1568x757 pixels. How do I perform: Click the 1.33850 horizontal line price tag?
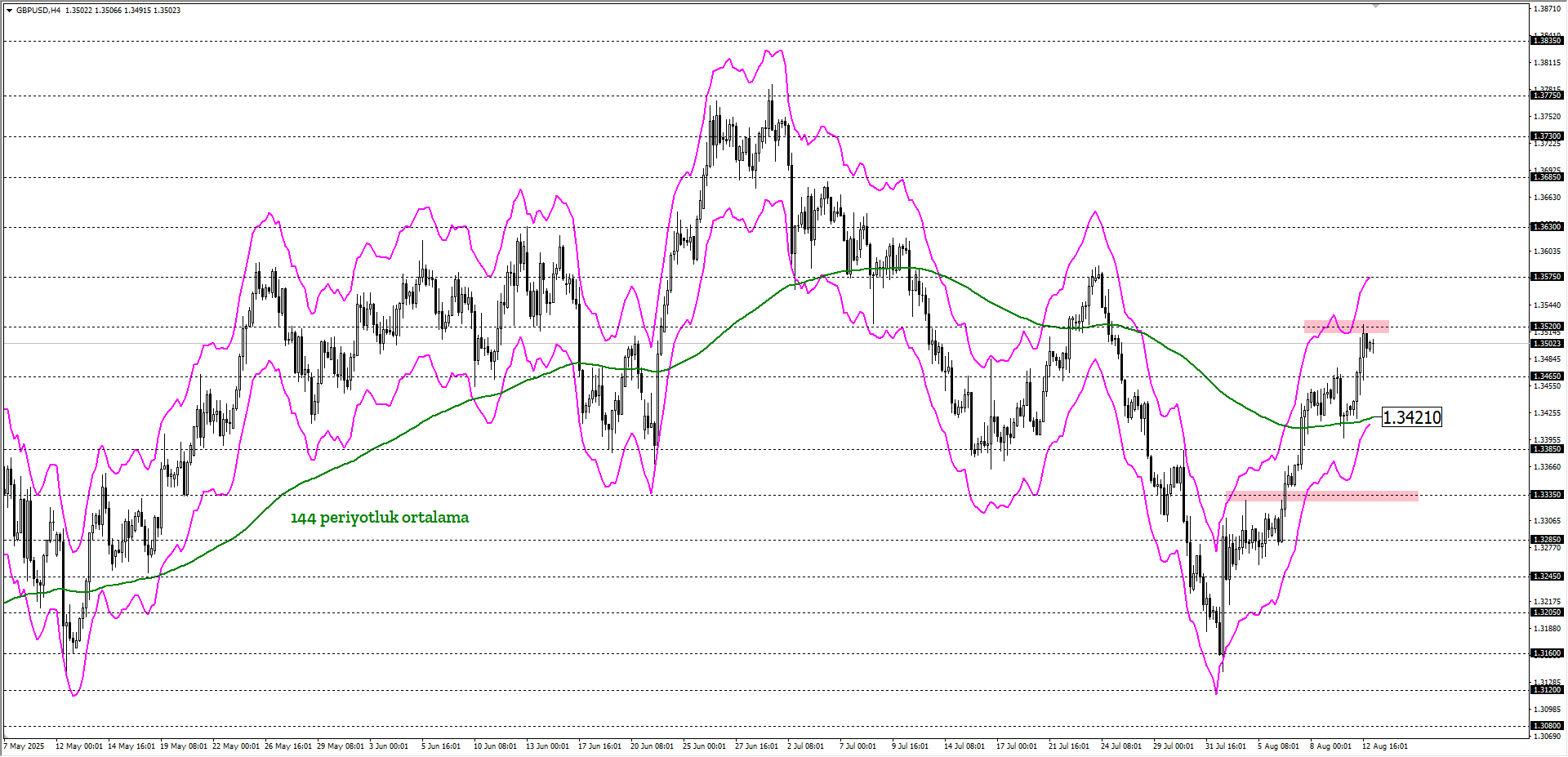[1547, 449]
